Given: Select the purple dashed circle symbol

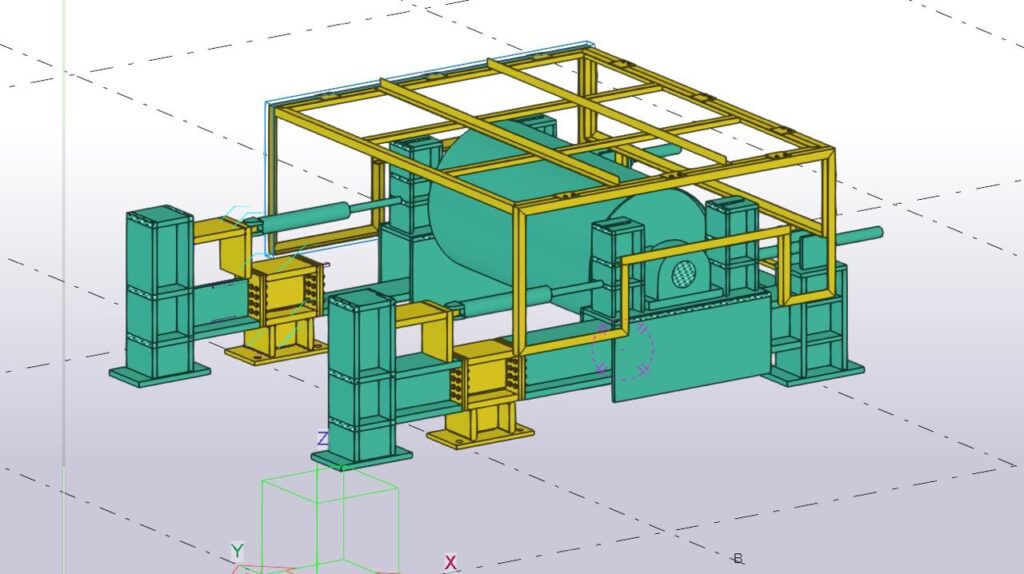Looking at the screenshot, I should 623,349.
